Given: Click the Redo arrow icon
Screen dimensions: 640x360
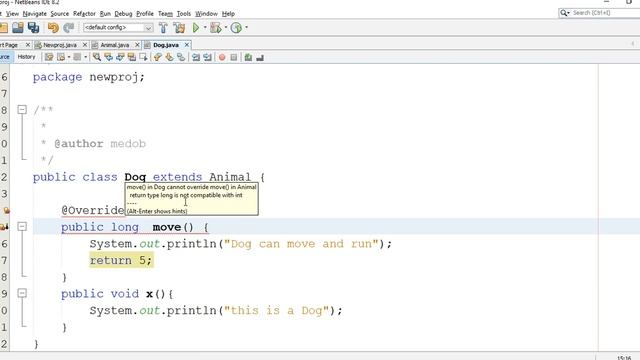Looking at the screenshot, I should tap(69, 27).
